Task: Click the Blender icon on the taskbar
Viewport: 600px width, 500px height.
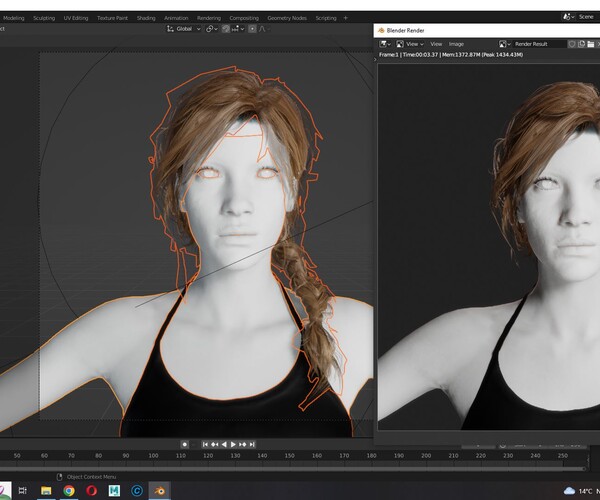Action: [159, 490]
